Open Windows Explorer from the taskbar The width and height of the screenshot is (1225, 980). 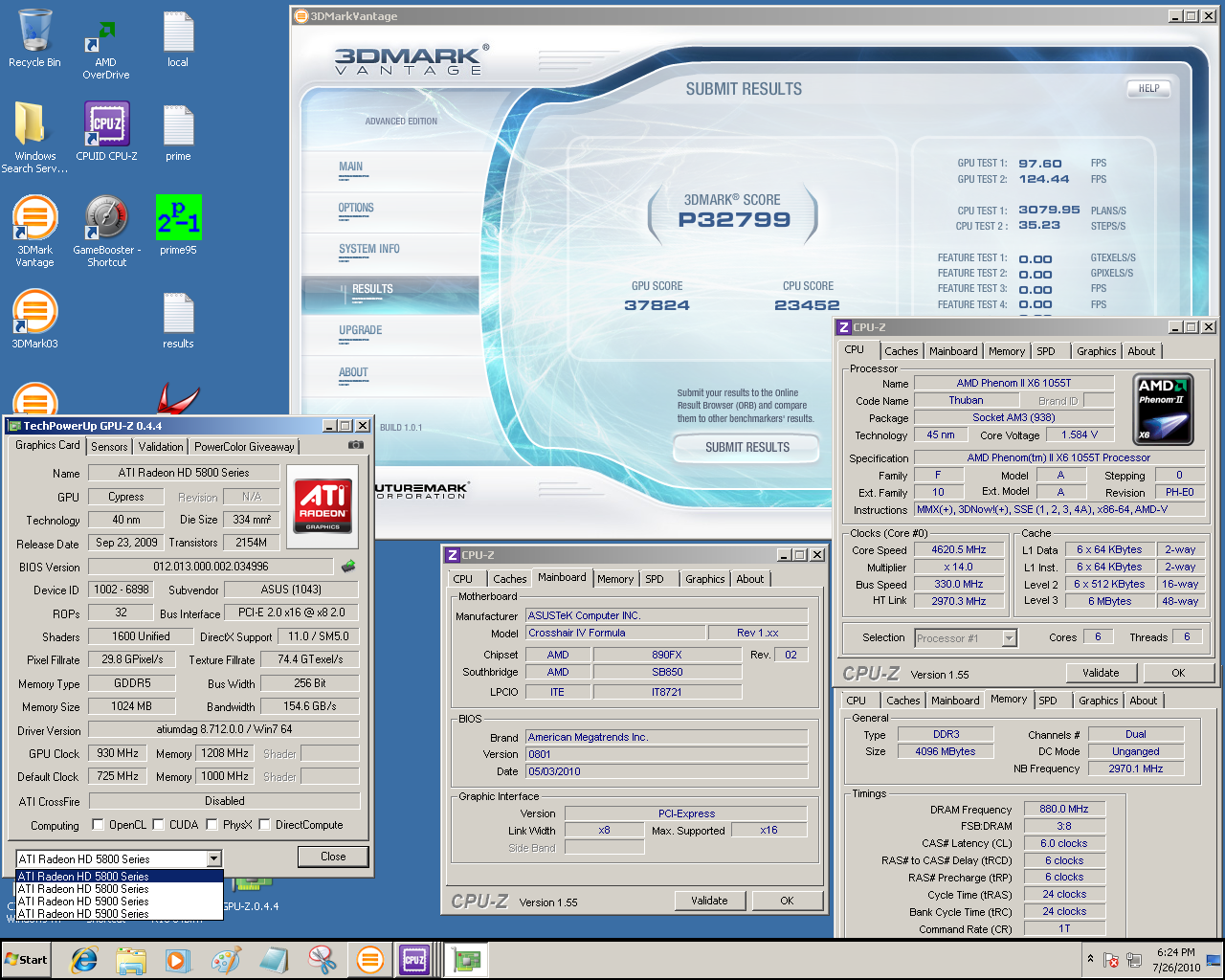point(131,960)
